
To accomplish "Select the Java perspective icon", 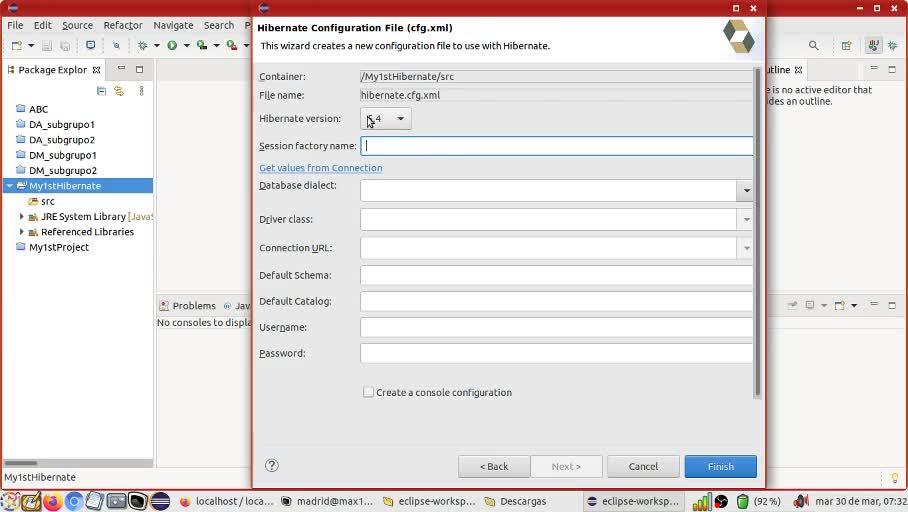I will 873,45.
